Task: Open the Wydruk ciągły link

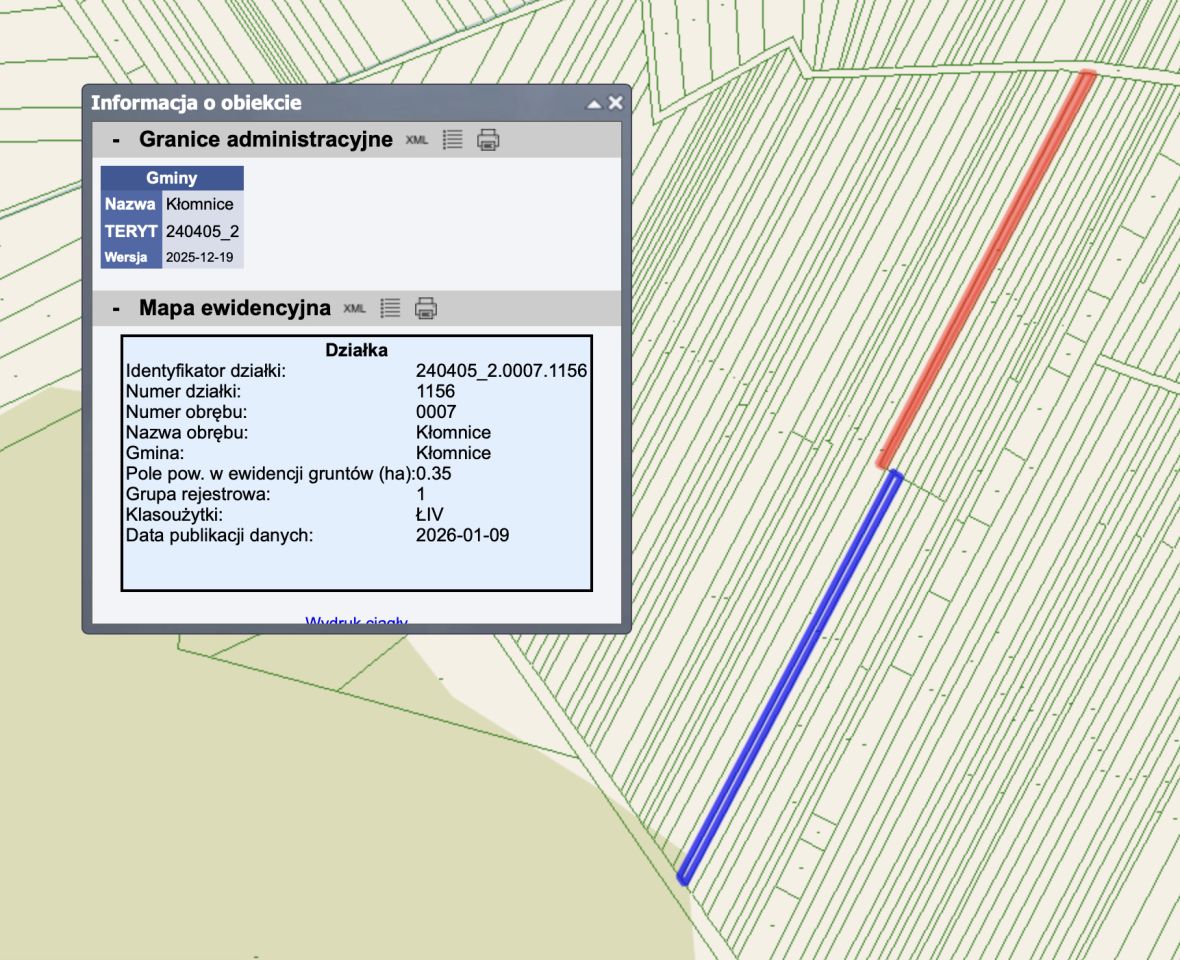Action: (356, 621)
